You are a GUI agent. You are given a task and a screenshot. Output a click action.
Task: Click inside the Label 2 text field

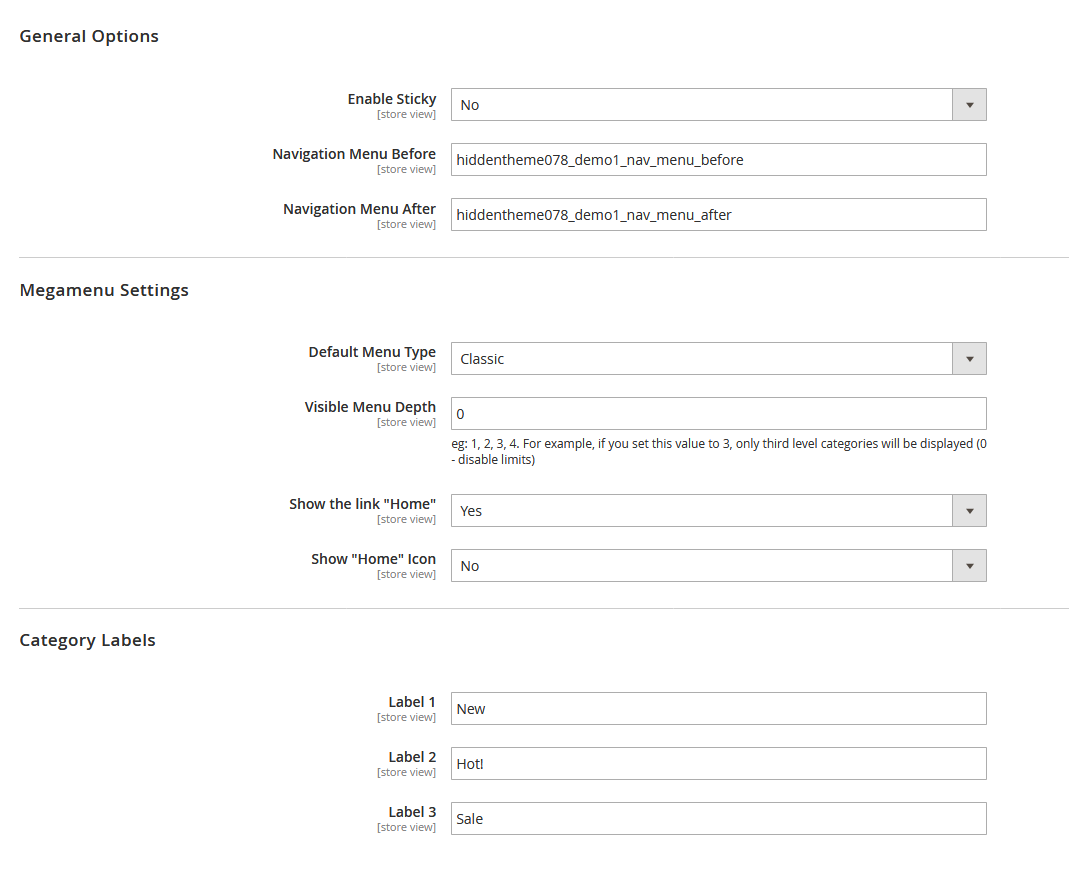pos(717,763)
